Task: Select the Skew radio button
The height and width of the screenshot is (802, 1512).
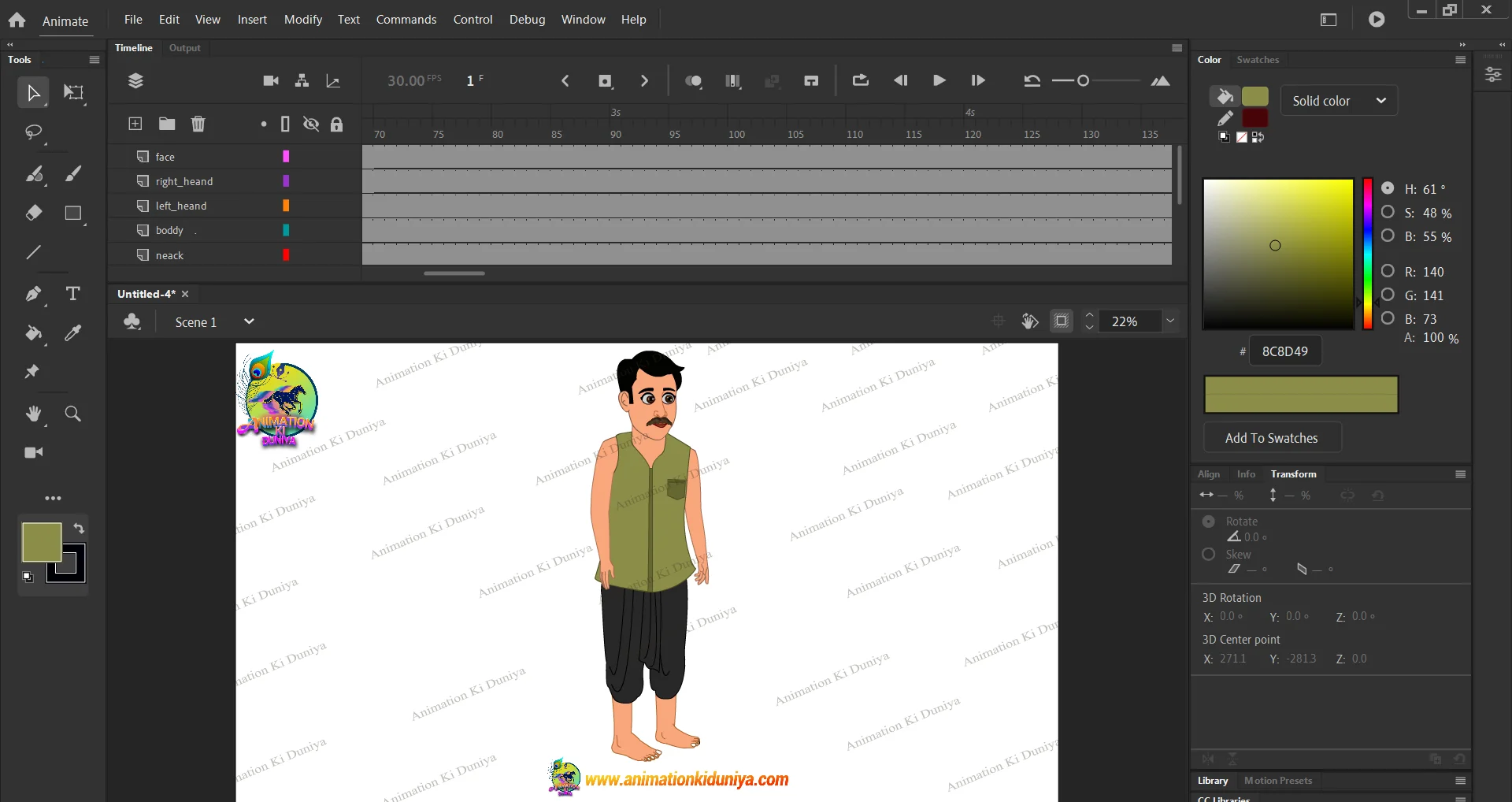Action: [x=1209, y=554]
